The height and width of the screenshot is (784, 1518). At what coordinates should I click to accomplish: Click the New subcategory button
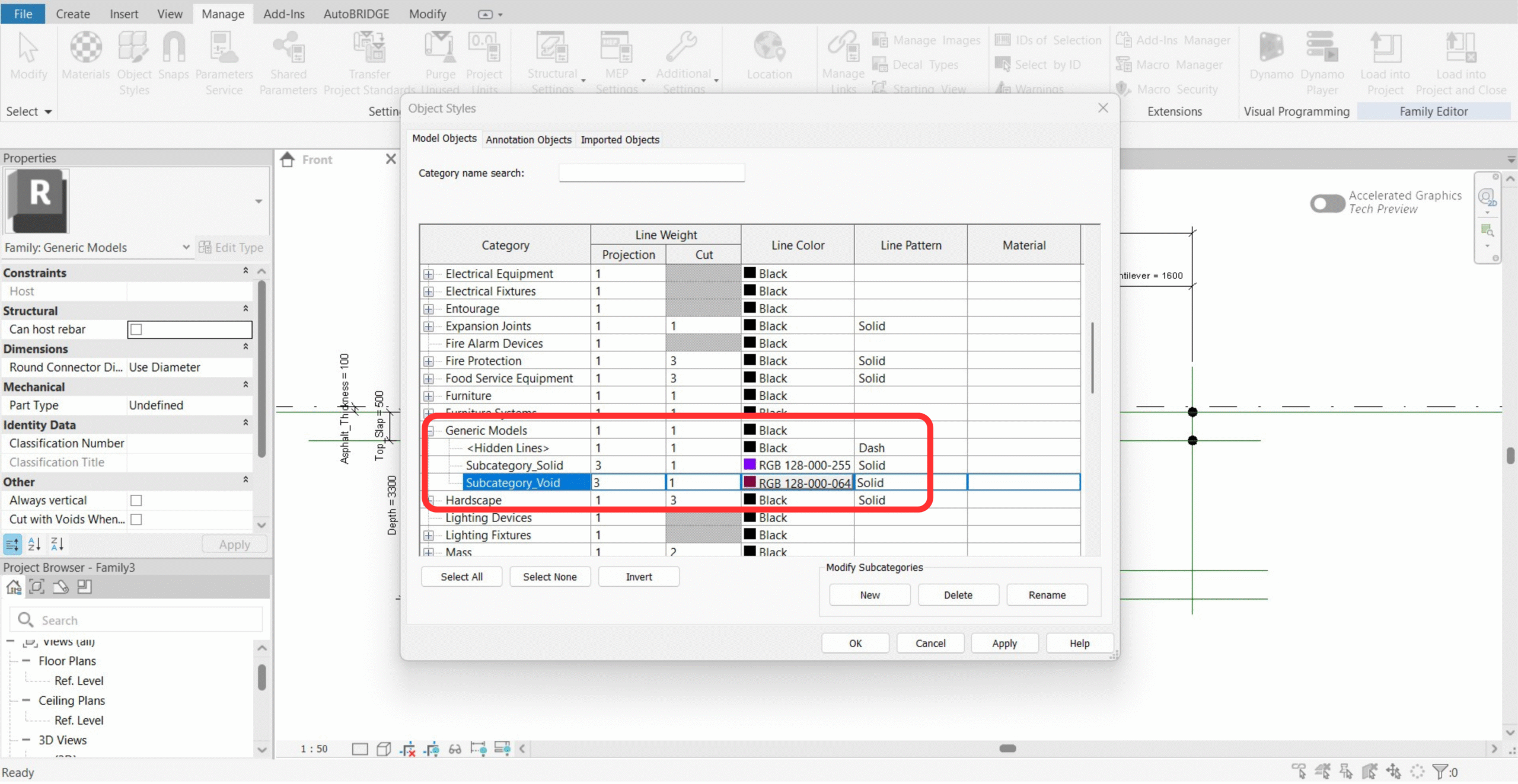(x=869, y=595)
